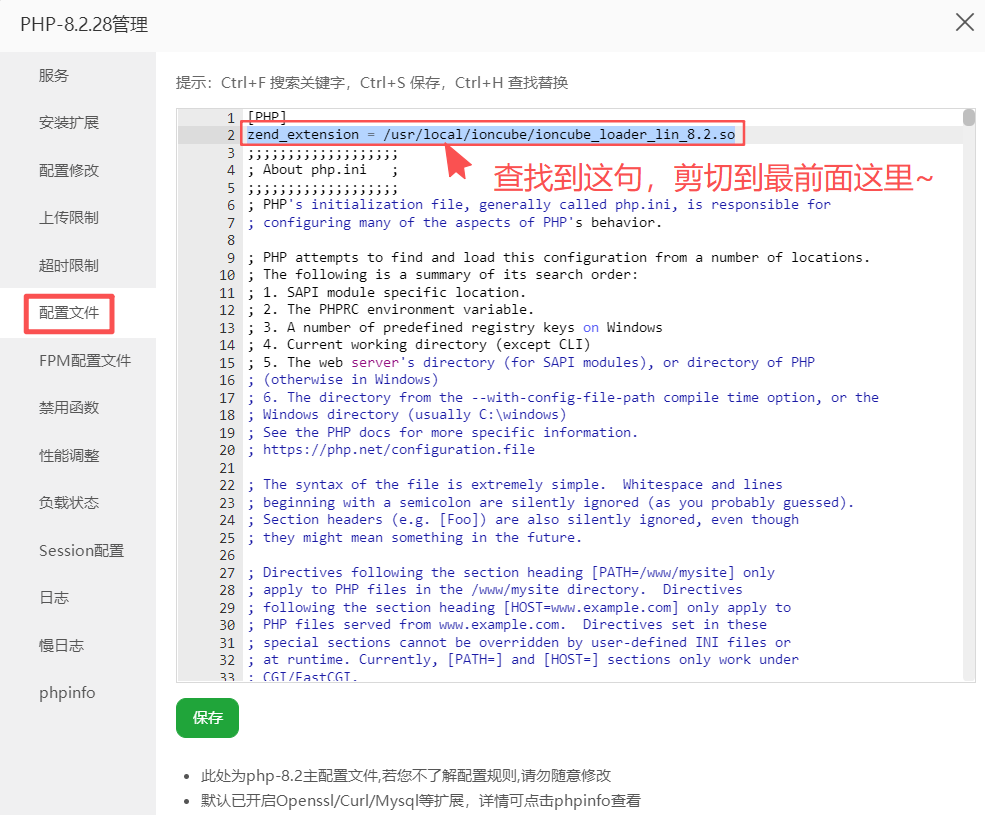Open the 慢日志 viewer

tap(61, 645)
